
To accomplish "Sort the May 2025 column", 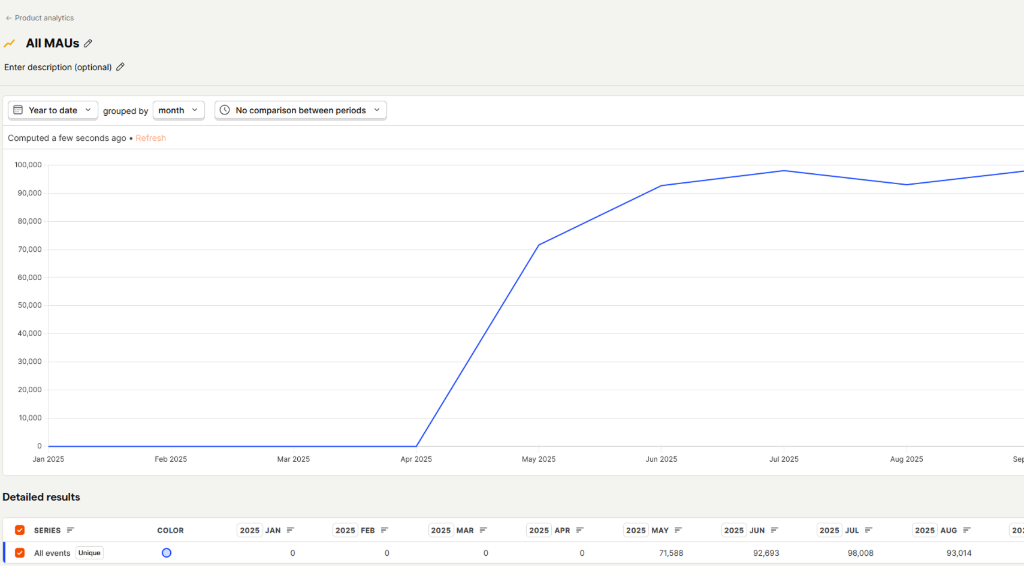I will (x=678, y=530).
